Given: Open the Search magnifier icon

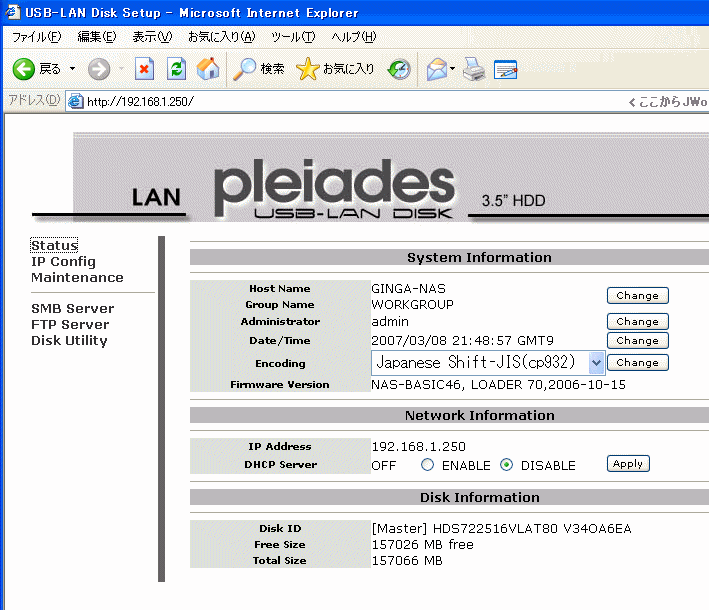Looking at the screenshot, I should pos(245,69).
